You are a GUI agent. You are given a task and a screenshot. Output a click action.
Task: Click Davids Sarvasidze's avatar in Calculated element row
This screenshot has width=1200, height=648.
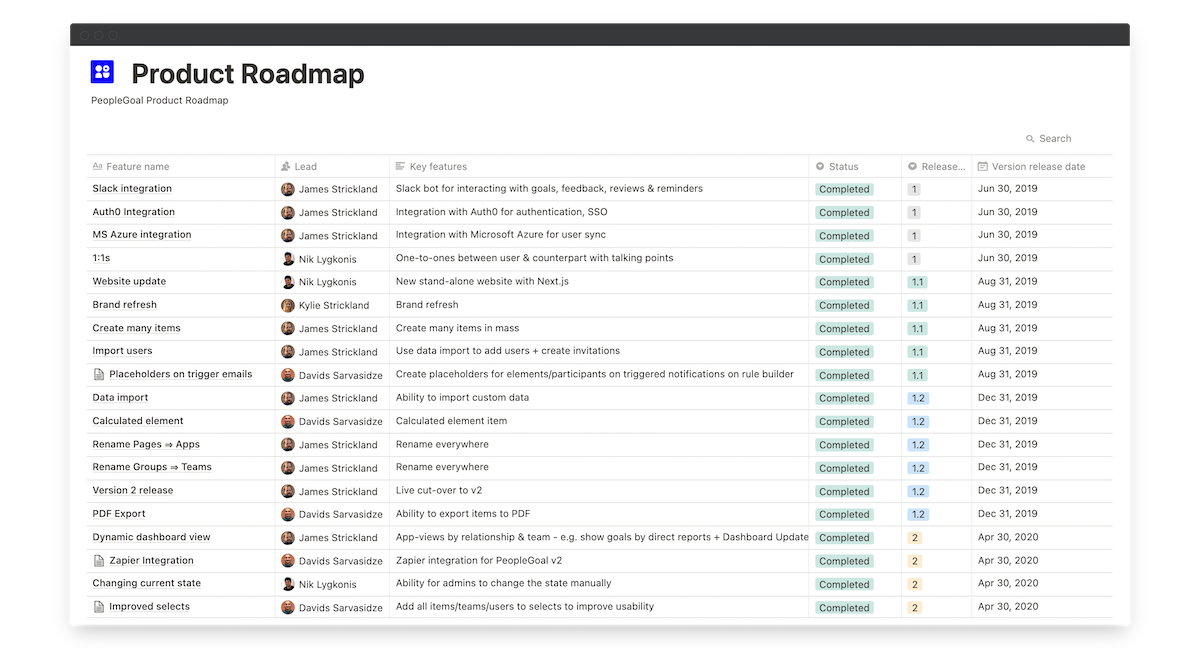[x=288, y=421]
